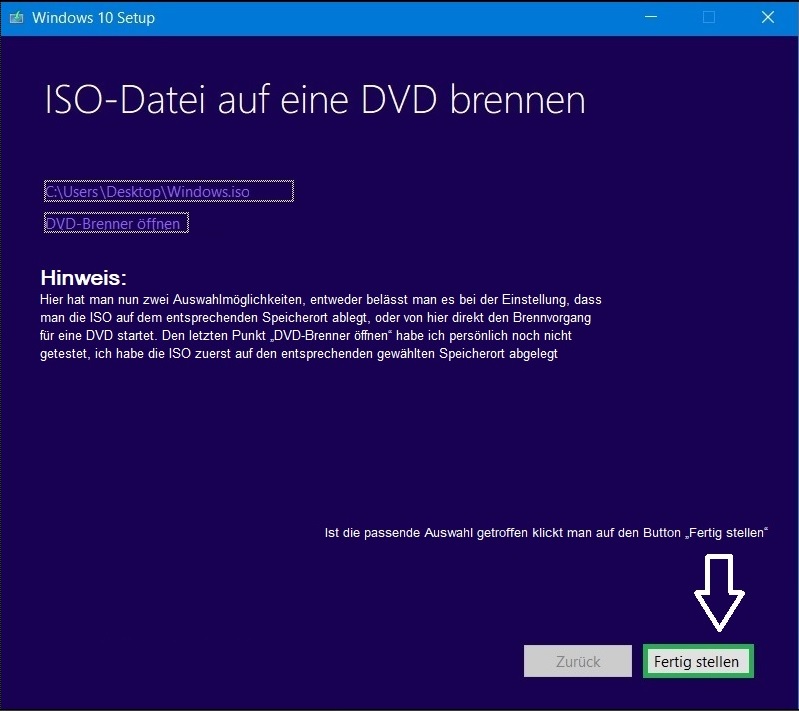The width and height of the screenshot is (799, 711).
Task: Open the C:\Users\Desktop\Windows.iso file link
Action: pos(169,191)
